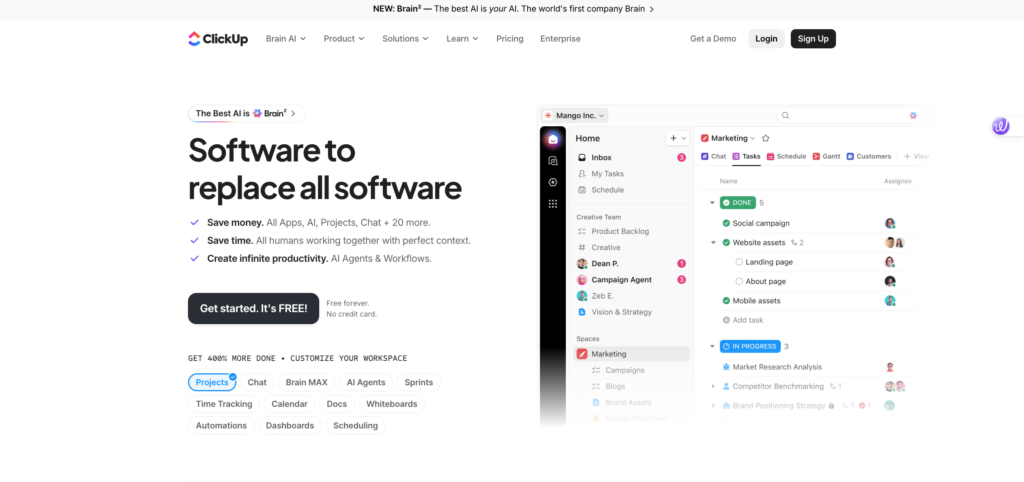Select the Scheduling chip
Screen dimensions: 1024x482
[x=355, y=425]
